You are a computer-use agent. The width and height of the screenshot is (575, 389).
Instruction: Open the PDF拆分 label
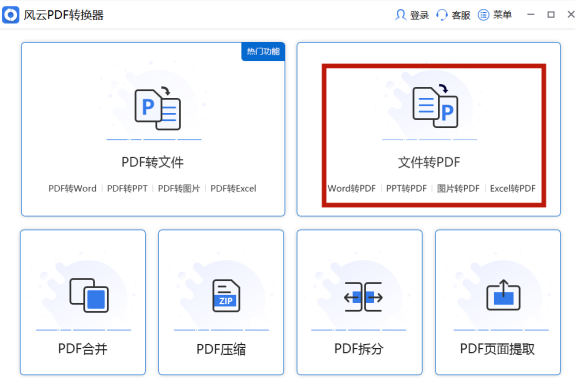(359, 348)
